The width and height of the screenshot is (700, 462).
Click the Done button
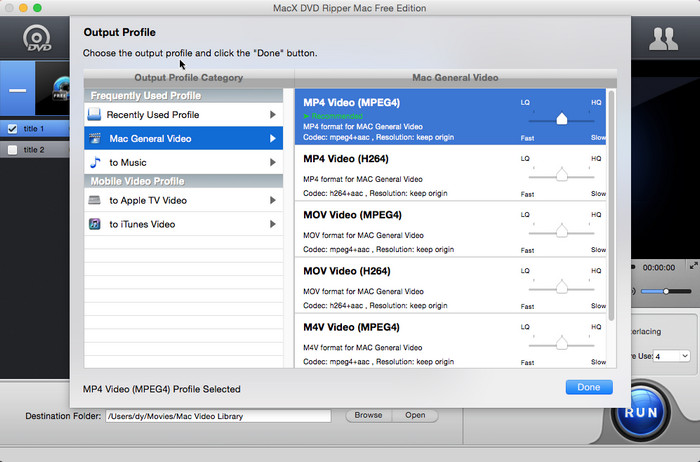pos(589,387)
